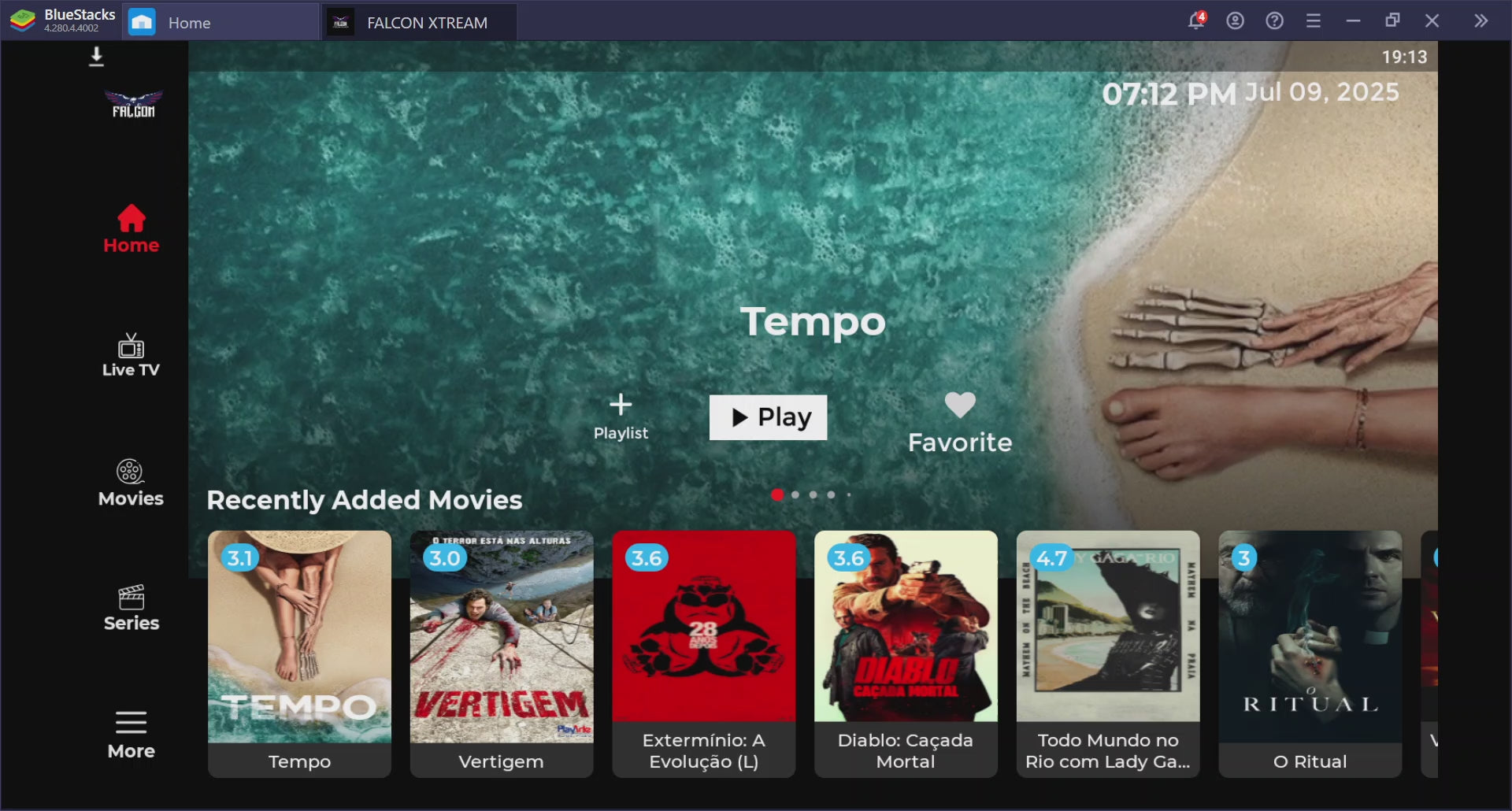The width and height of the screenshot is (1512, 811).
Task: Open BlueStacks account profile icon
Action: click(x=1235, y=21)
